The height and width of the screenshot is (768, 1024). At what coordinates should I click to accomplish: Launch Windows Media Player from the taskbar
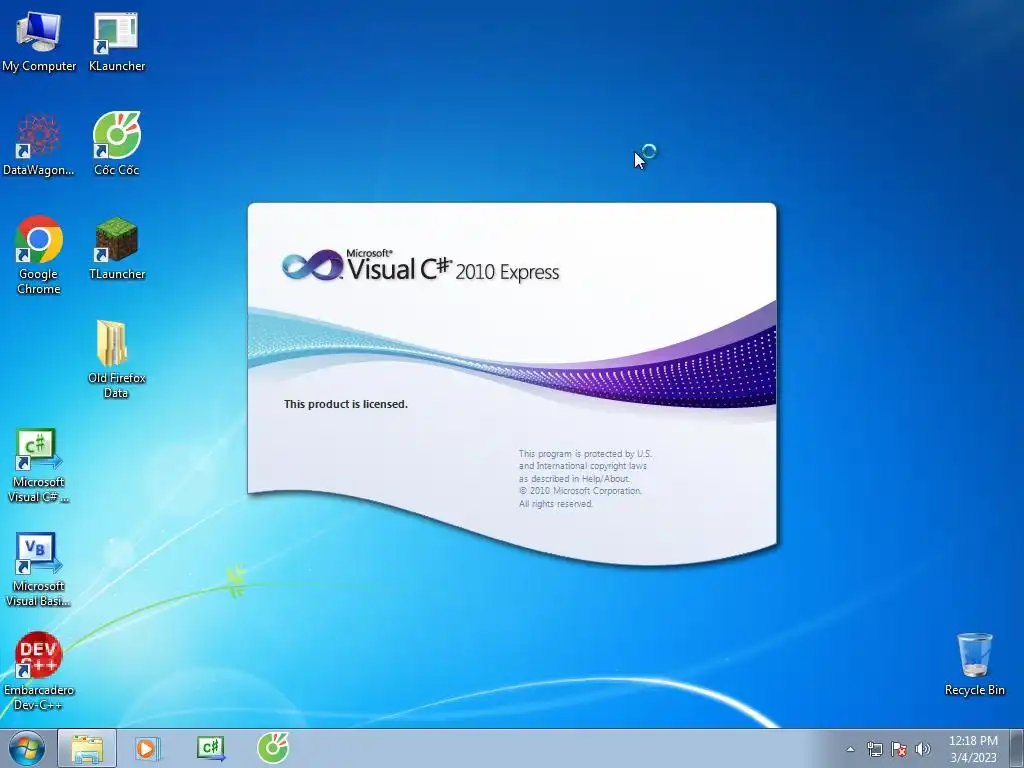[148, 748]
